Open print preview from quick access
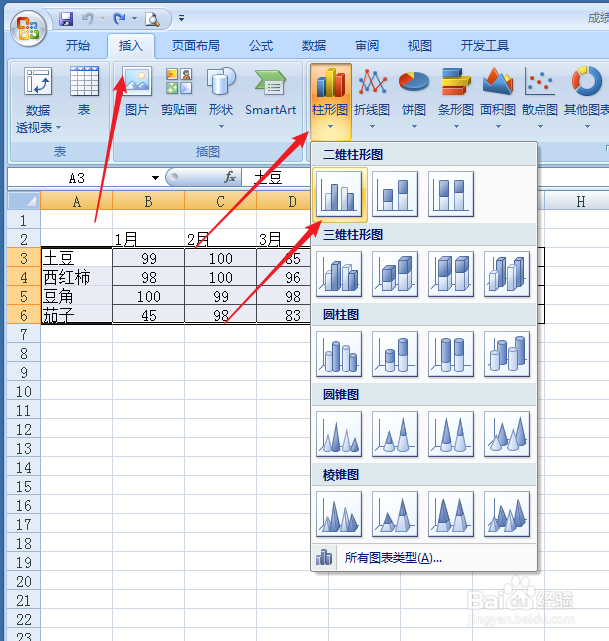 (152, 19)
